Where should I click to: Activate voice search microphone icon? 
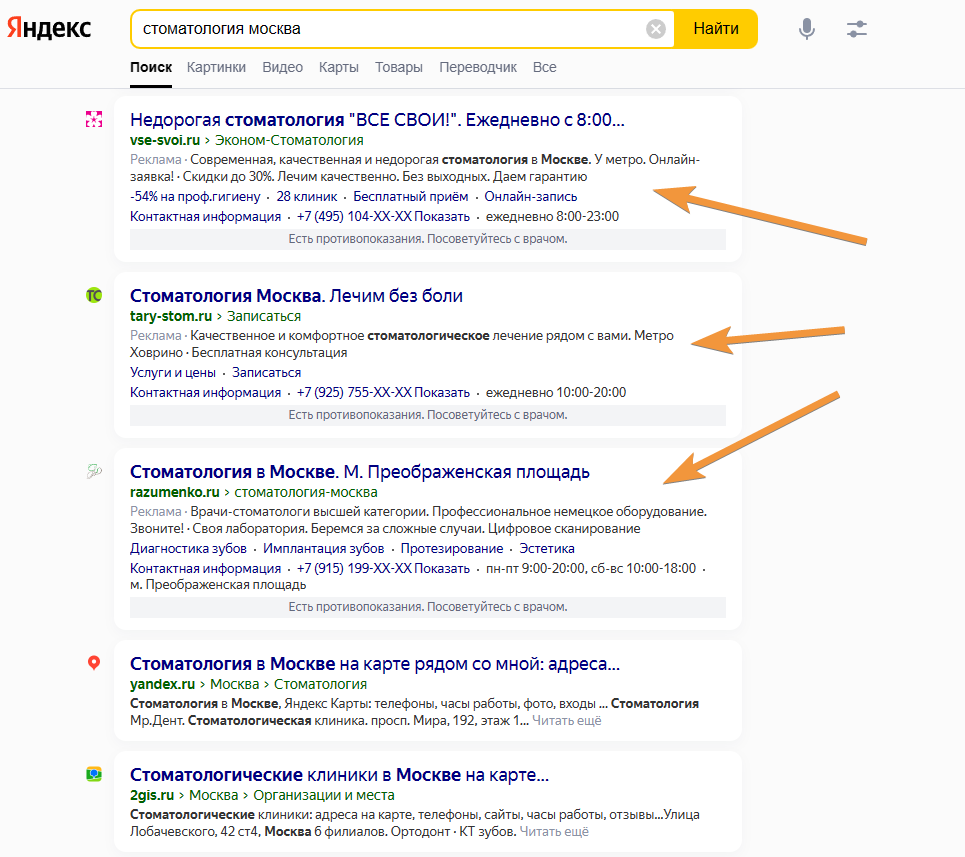806,29
